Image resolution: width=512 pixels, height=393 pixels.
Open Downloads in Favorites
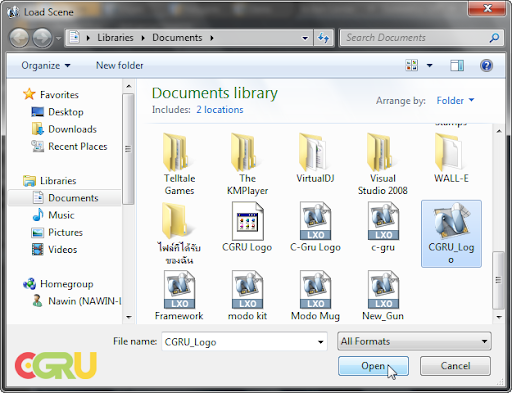(x=64, y=129)
